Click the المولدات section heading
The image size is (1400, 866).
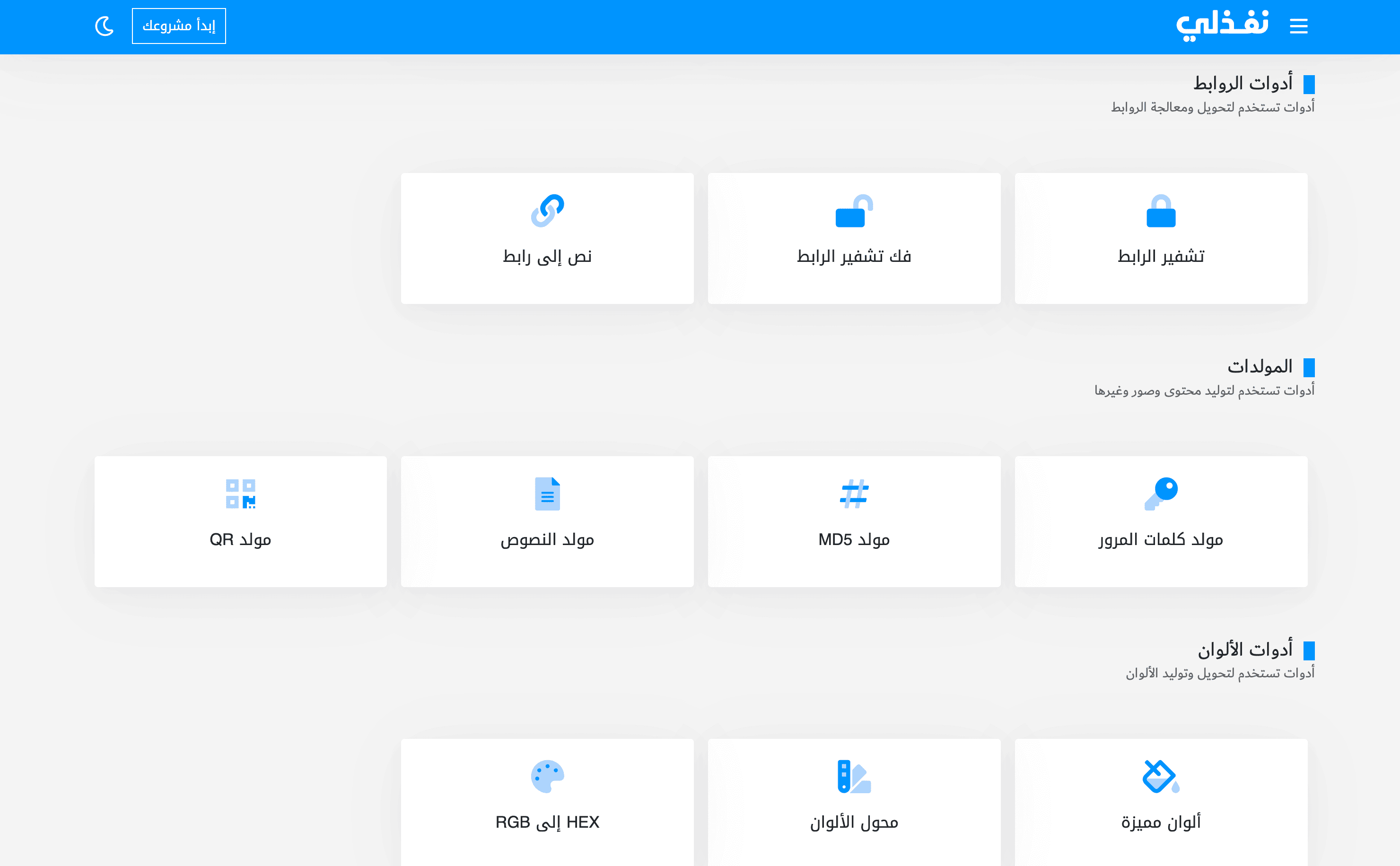coord(1260,366)
